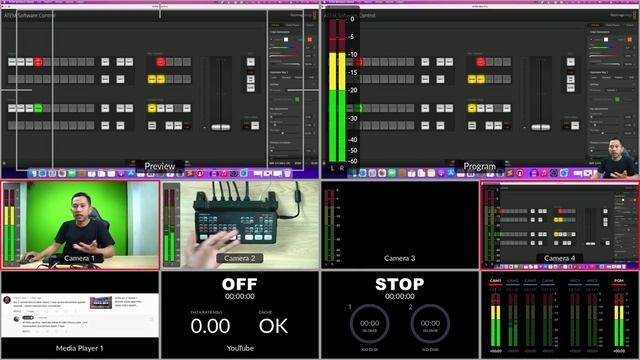Click PREV TRANS button in Preview pane
The width and height of the screenshot is (640, 360).
(x=152, y=125)
